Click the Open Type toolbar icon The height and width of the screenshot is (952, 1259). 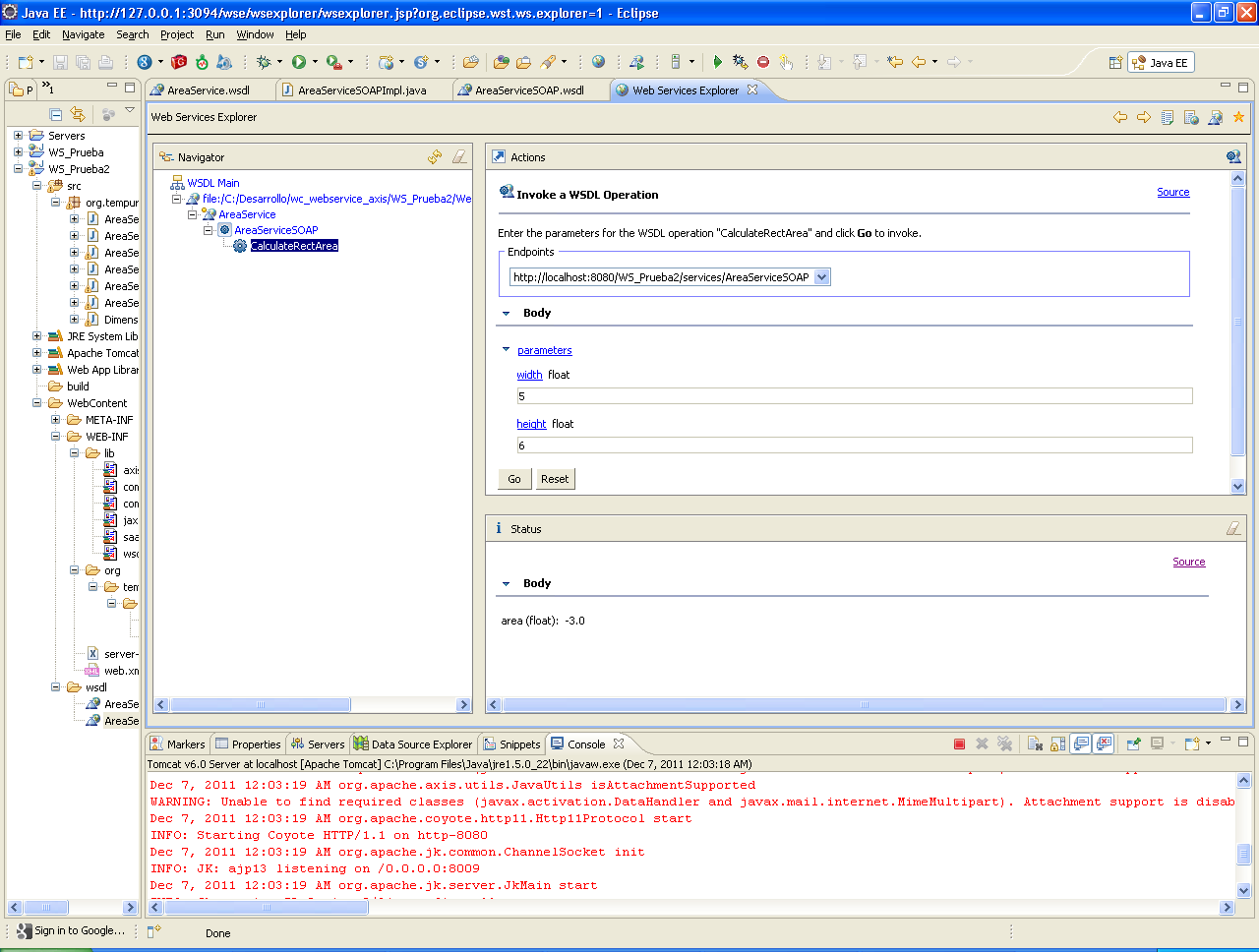[x=501, y=62]
